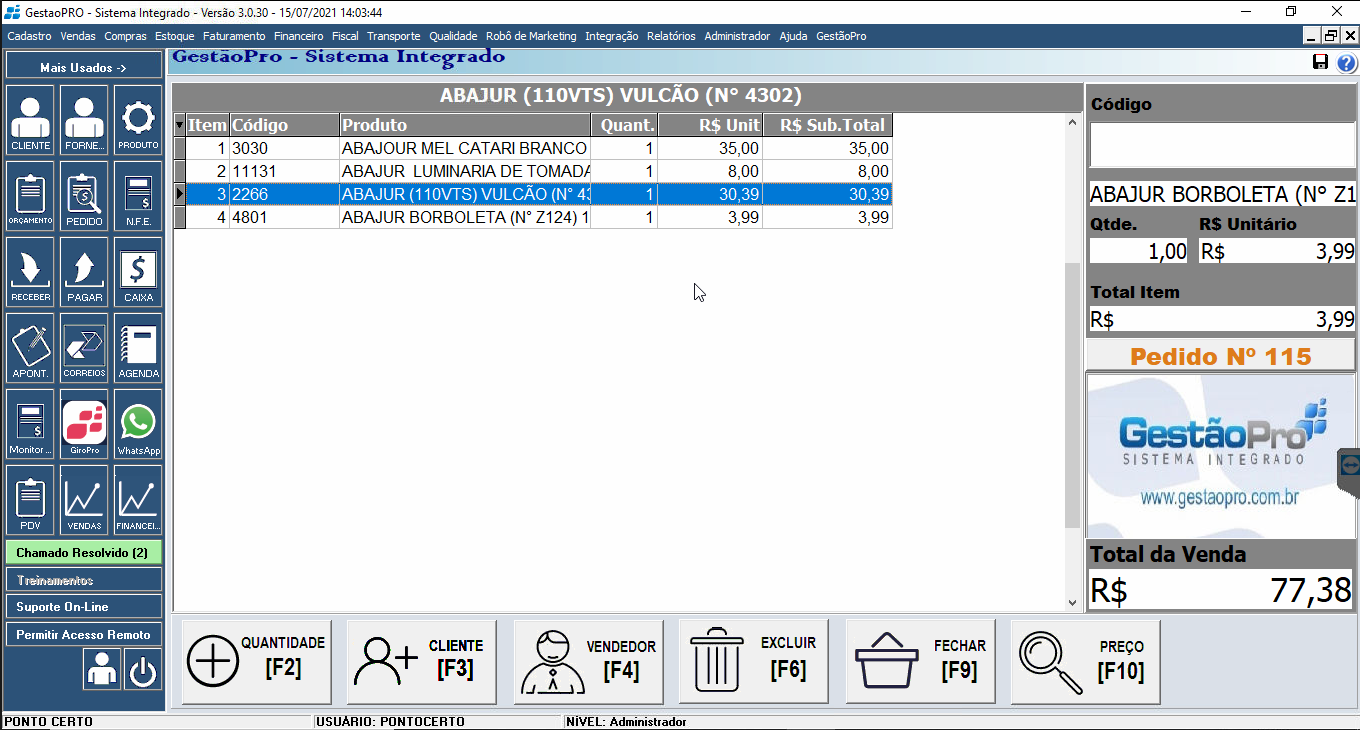Open the Pagar icon
The width and height of the screenshot is (1360, 730).
[85, 273]
